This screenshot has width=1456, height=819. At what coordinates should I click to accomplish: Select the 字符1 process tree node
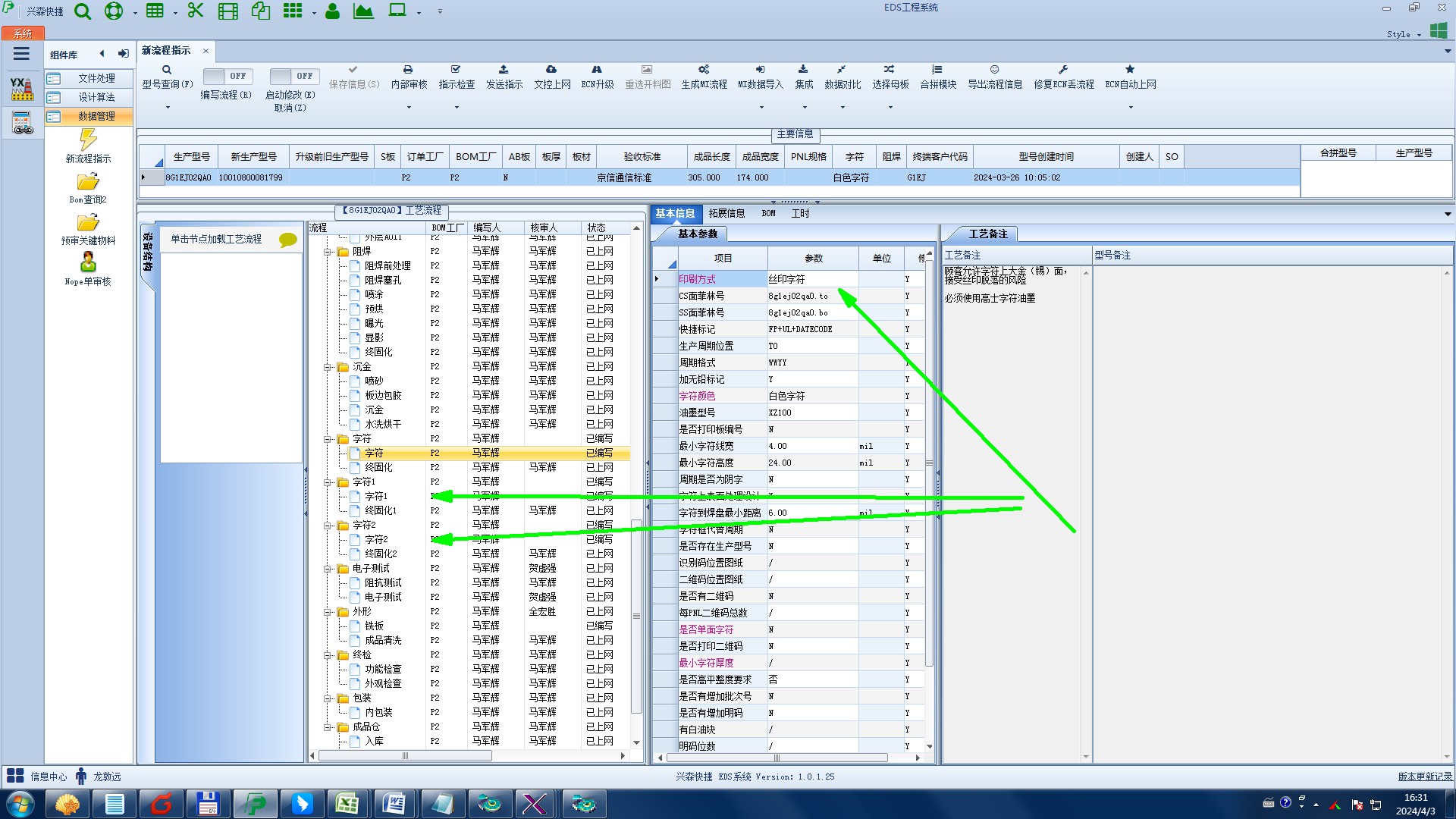pos(375,496)
